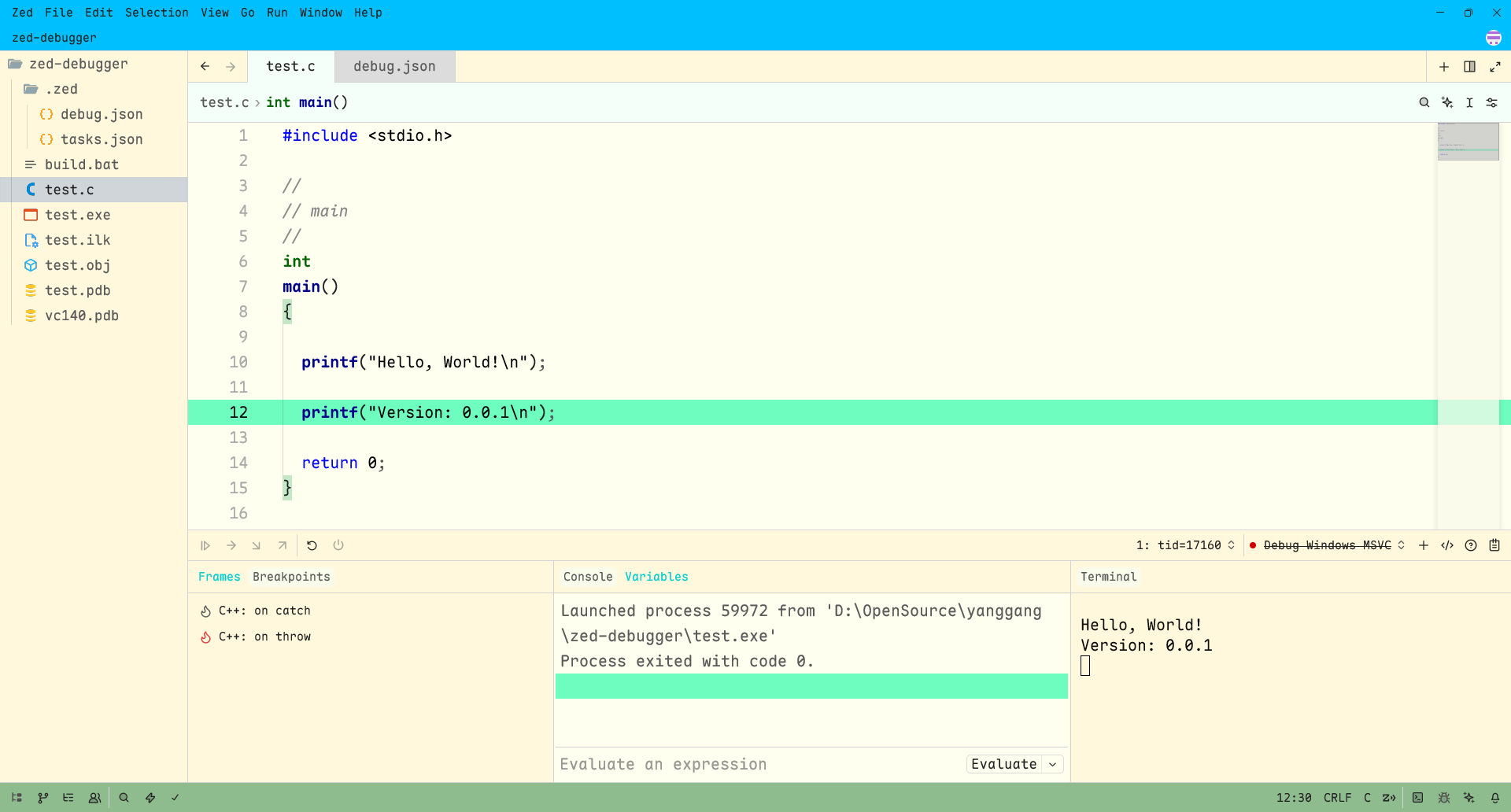Click the CRLF line ending button
Viewport: 1511px width, 812px height.
point(1337,798)
